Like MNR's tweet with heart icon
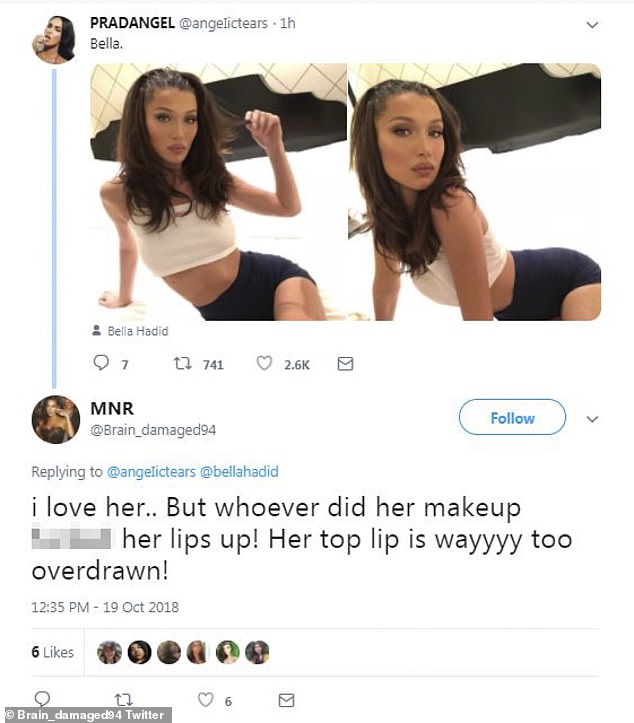This screenshot has height=723, width=634. click(205, 700)
